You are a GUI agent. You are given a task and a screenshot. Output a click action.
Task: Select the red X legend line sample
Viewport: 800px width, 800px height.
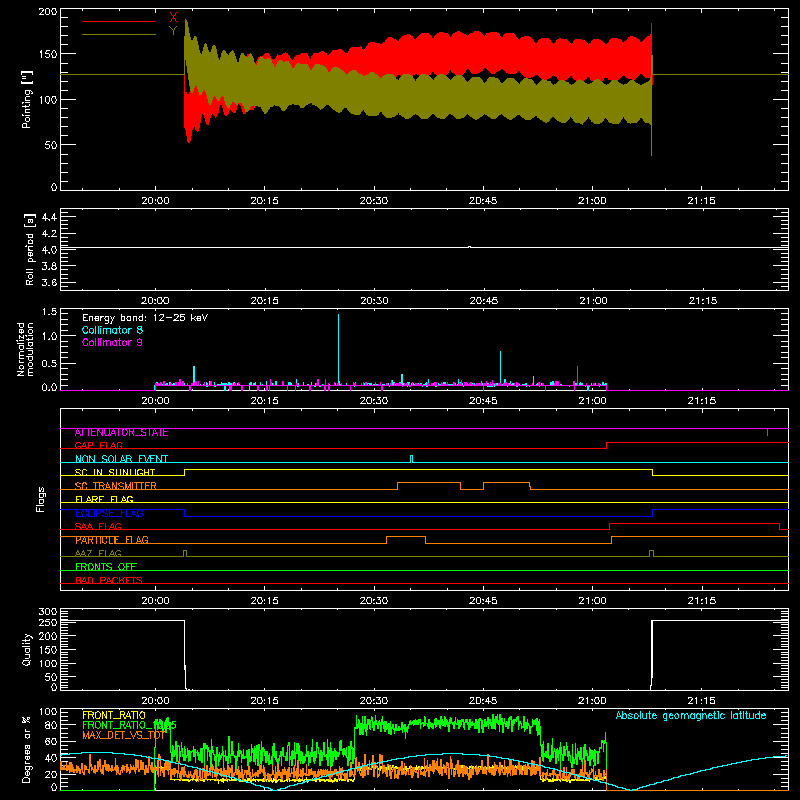pyautogui.click(x=119, y=21)
